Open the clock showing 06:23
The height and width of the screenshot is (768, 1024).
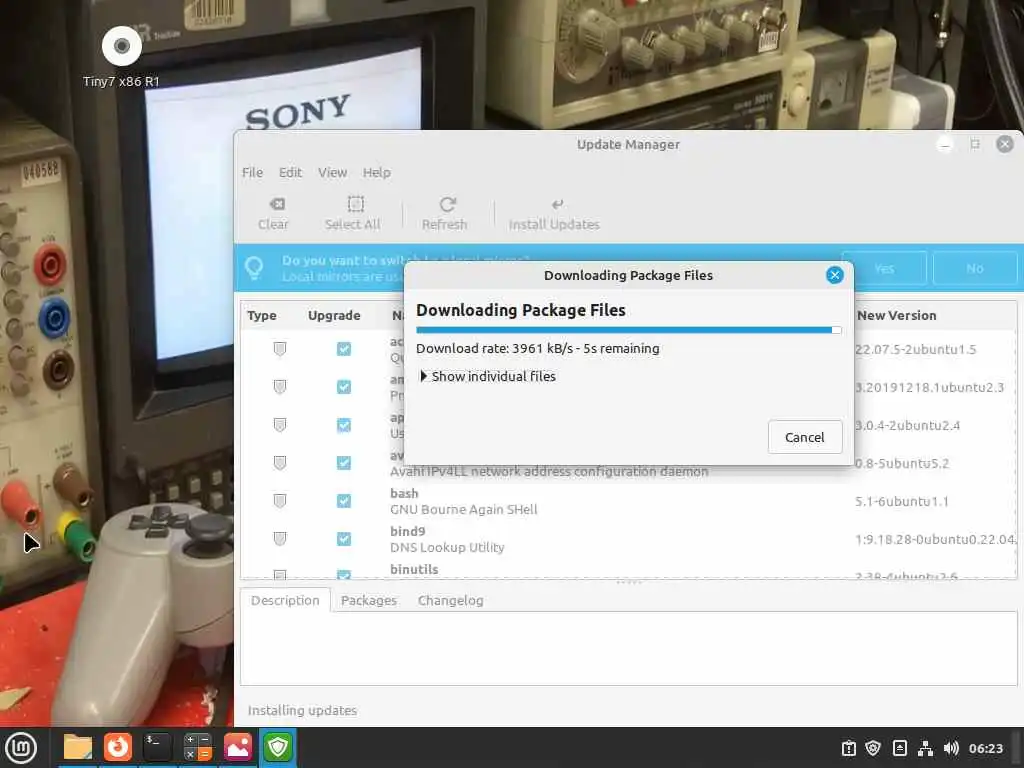[x=985, y=748]
